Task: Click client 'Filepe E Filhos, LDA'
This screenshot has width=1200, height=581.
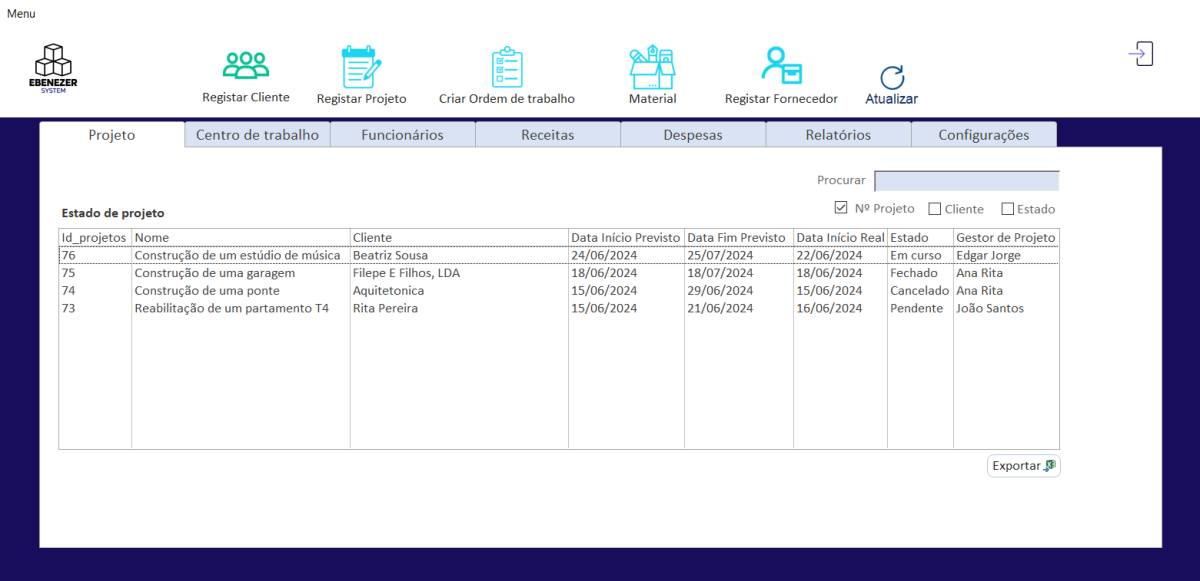Action: 406,273
